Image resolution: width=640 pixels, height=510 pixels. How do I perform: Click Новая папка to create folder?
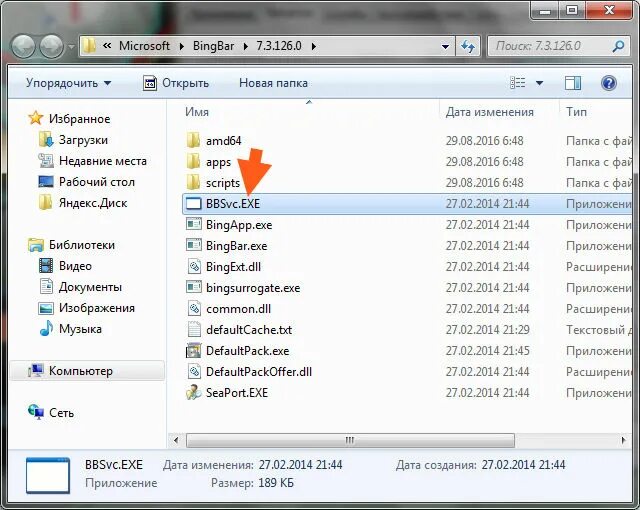pyautogui.click(x=273, y=83)
